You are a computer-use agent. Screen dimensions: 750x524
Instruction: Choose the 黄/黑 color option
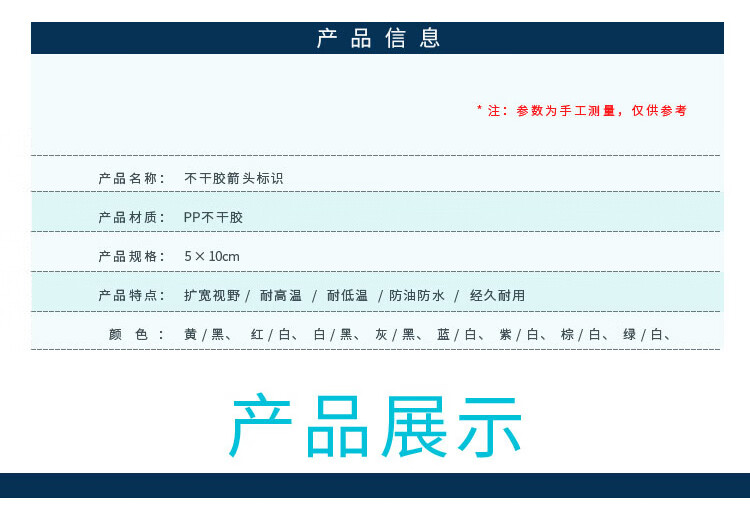click(x=204, y=334)
